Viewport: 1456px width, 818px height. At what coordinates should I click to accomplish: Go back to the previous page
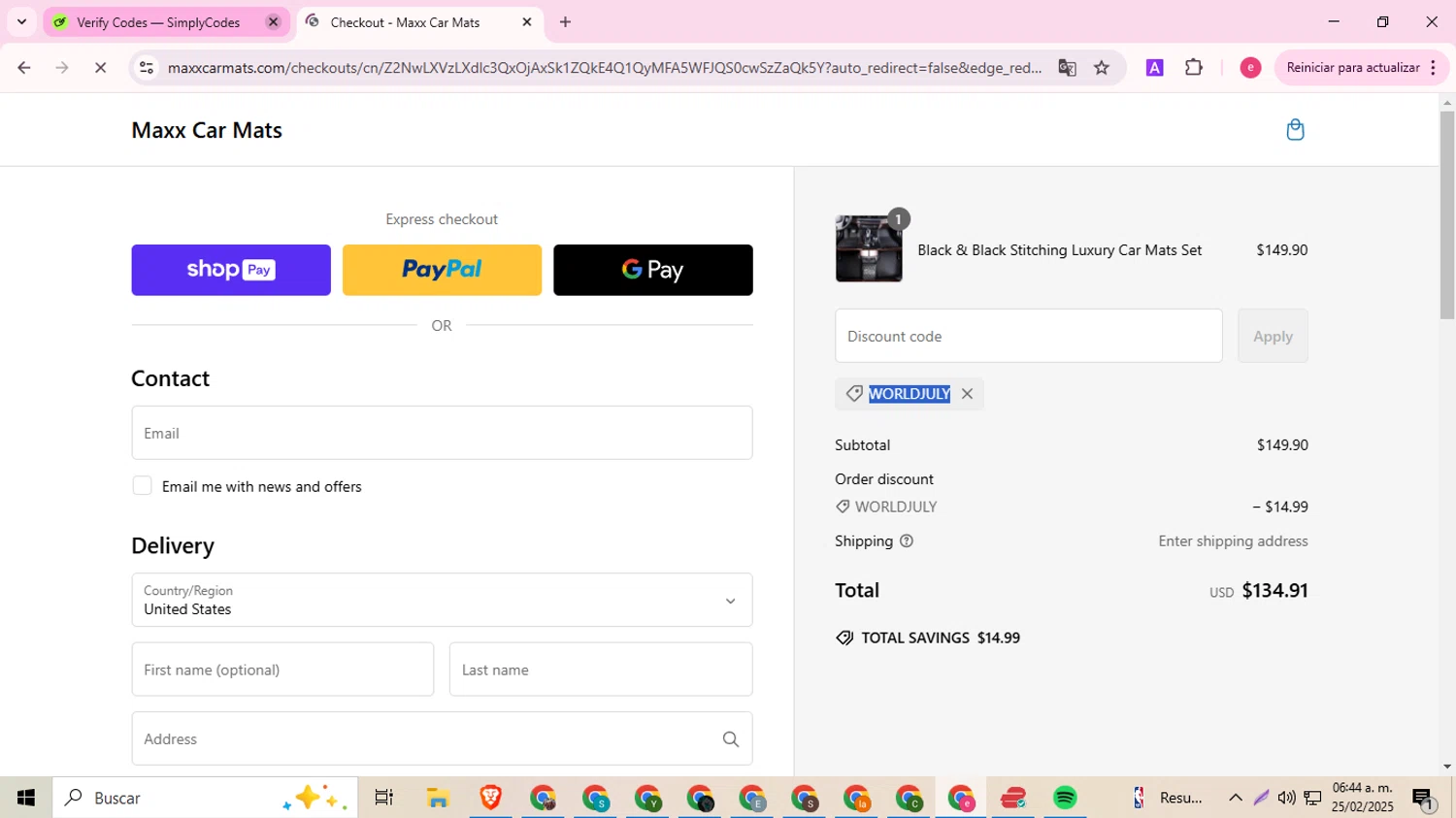[x=24, y=68]
